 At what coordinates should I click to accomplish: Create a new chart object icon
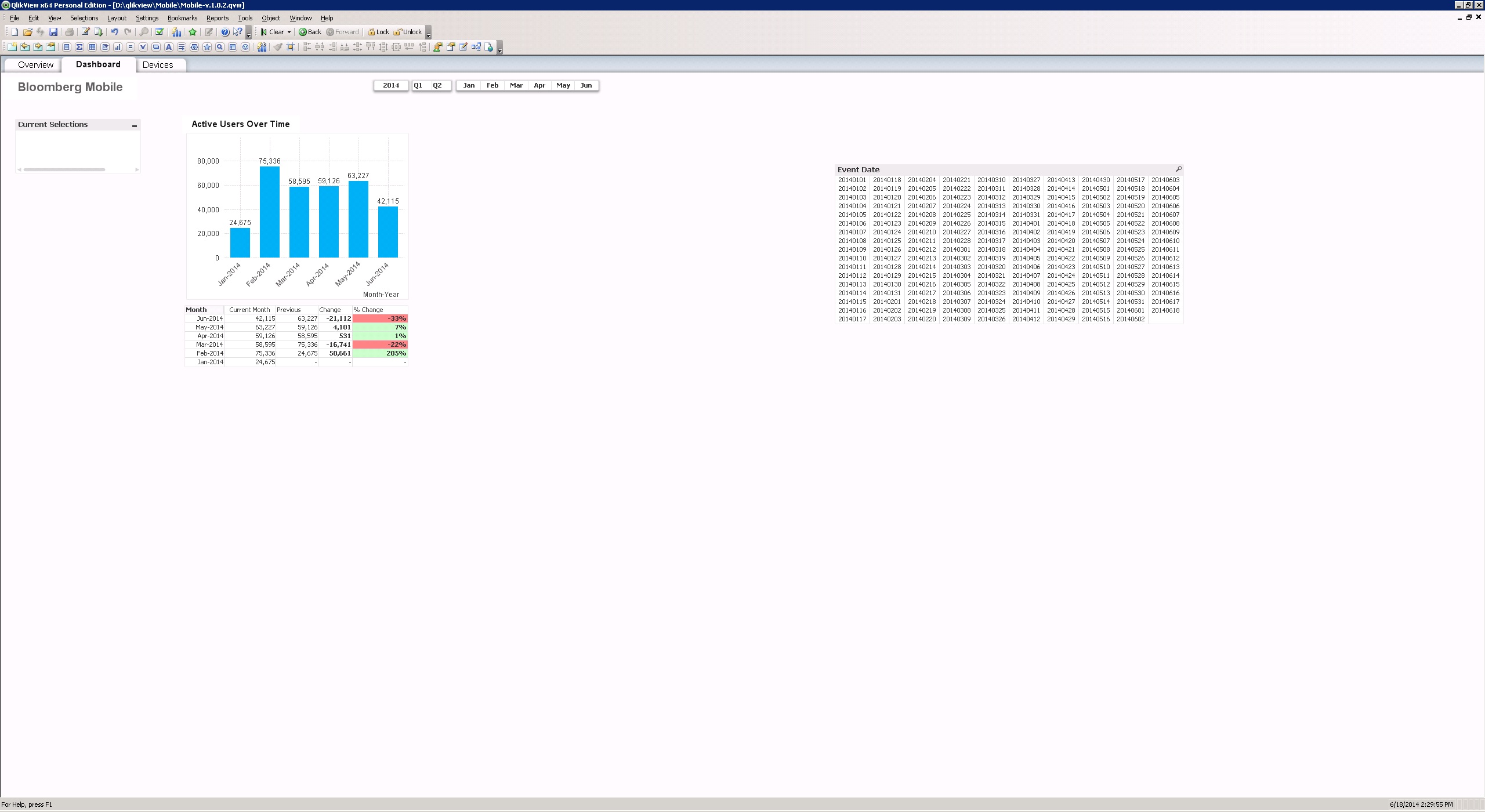click(x=118, y=47)
